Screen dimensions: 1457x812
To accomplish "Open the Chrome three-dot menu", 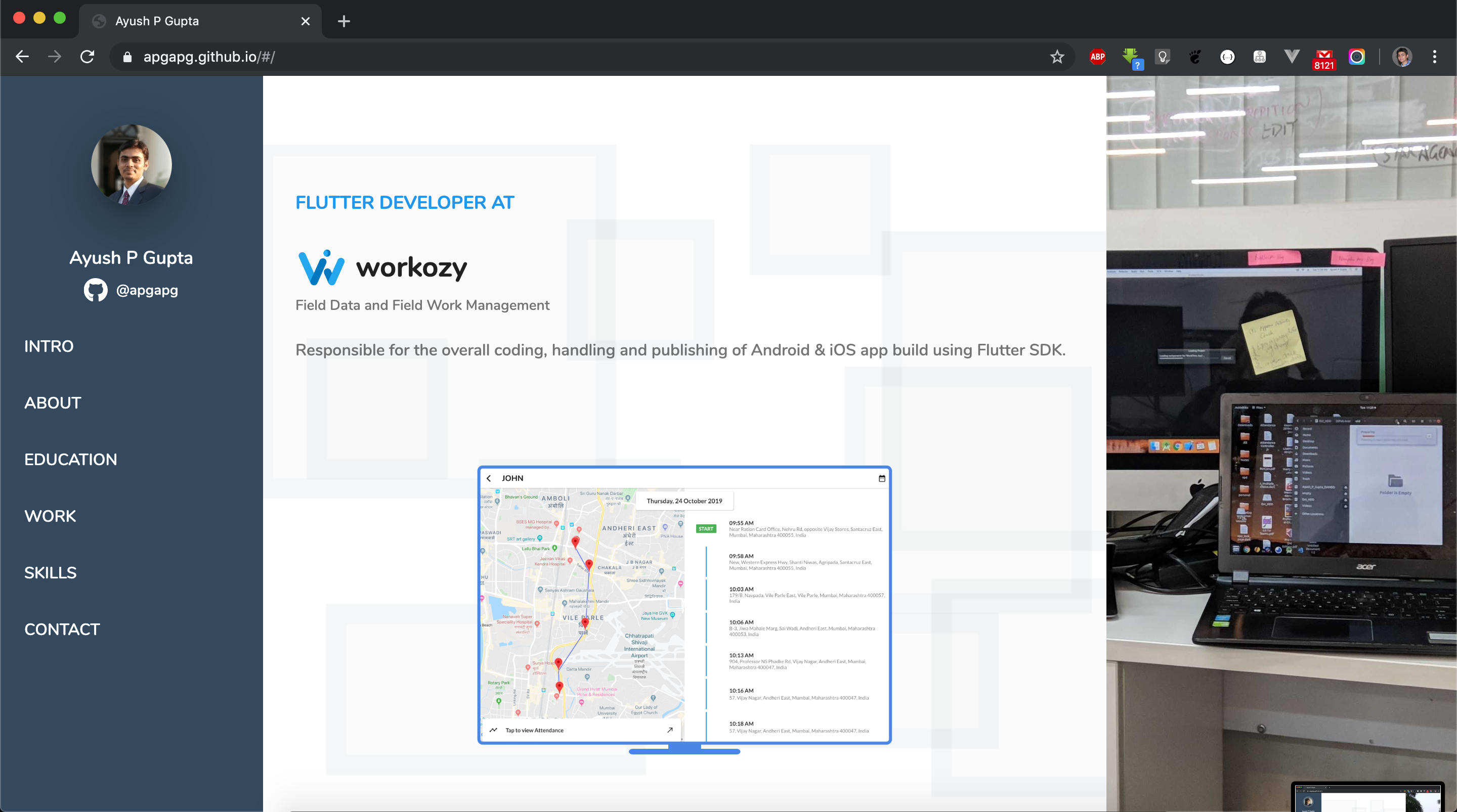I will pyautogui.click(x=1434, y=57).
